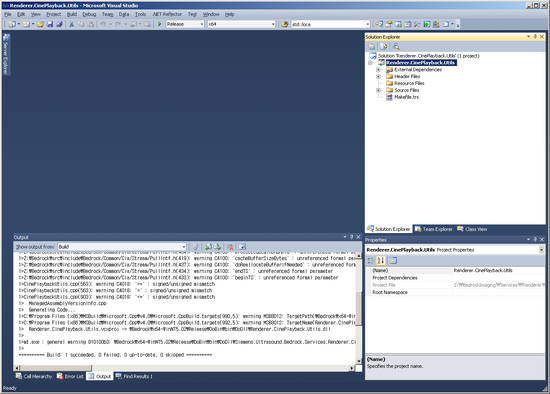
Task: Click the Toolbox wrench icon in main toolbar
Action: point(417,24)
